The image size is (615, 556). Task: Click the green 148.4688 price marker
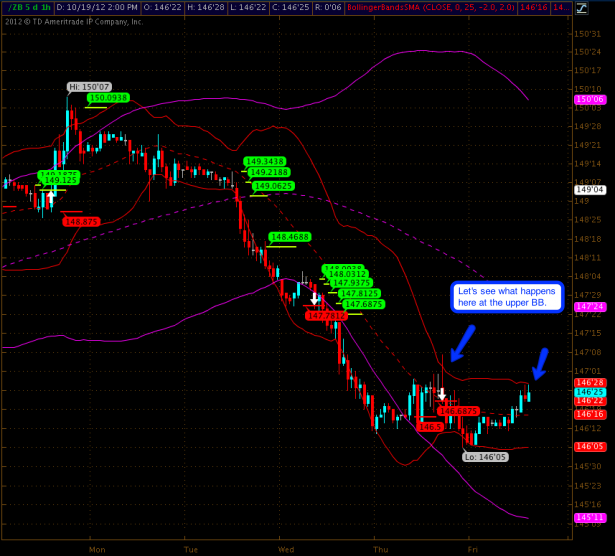point(289,237)
